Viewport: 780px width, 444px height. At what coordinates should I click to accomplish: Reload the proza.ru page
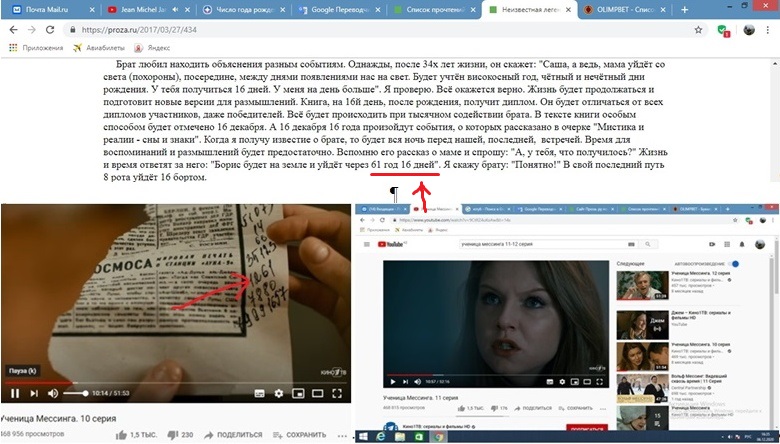[x=50, y=30]
